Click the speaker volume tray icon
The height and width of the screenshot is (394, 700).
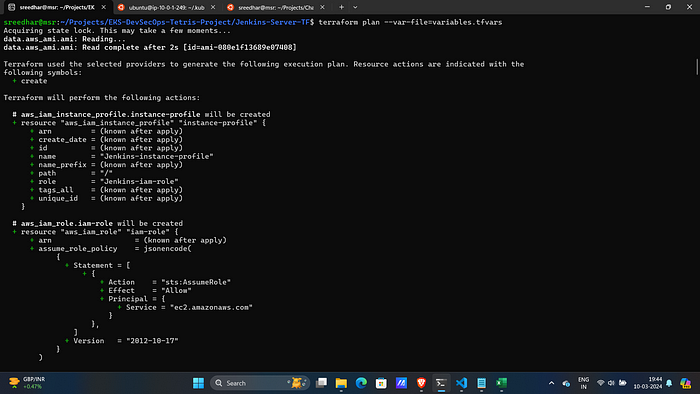click(x=611, y=383)
